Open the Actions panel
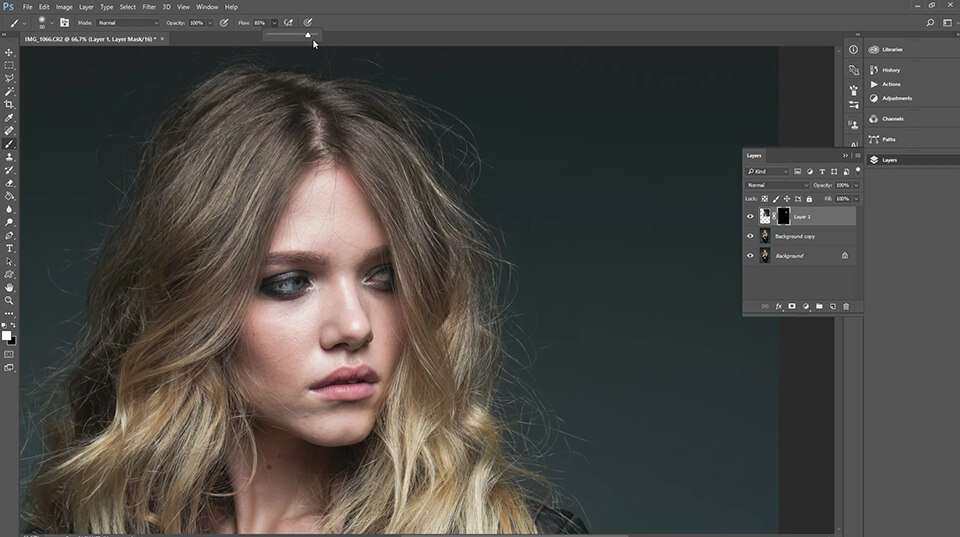The width and height of the screenshot is (960, 537). (891, 84)
